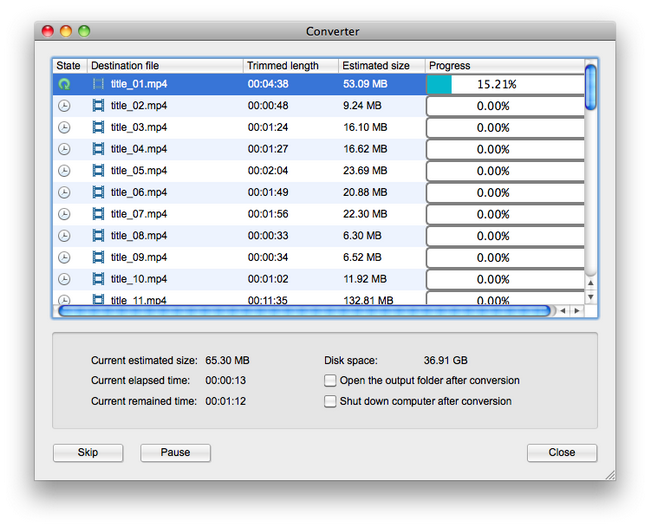Select the title_07.mp4 file name
This screenshot has height=528, width=650.
click(x=139, y=214)
